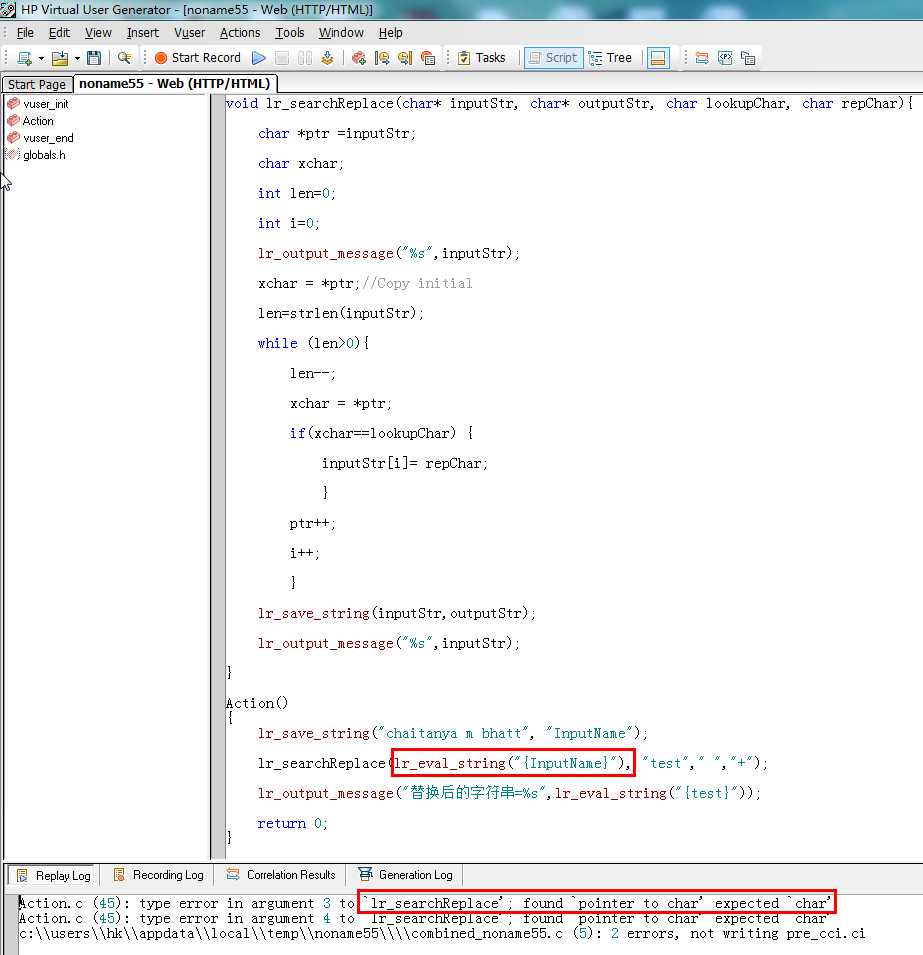Screen dimensions: 923x955
Task: Select Action in the script tree
Action: [x=38, y=121]
